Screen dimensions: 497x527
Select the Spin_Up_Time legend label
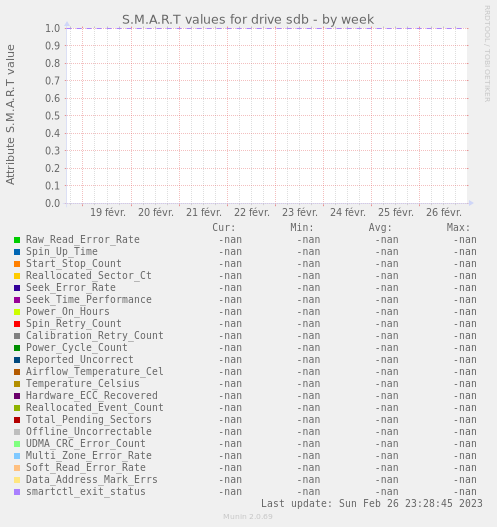tap(62, 251)
